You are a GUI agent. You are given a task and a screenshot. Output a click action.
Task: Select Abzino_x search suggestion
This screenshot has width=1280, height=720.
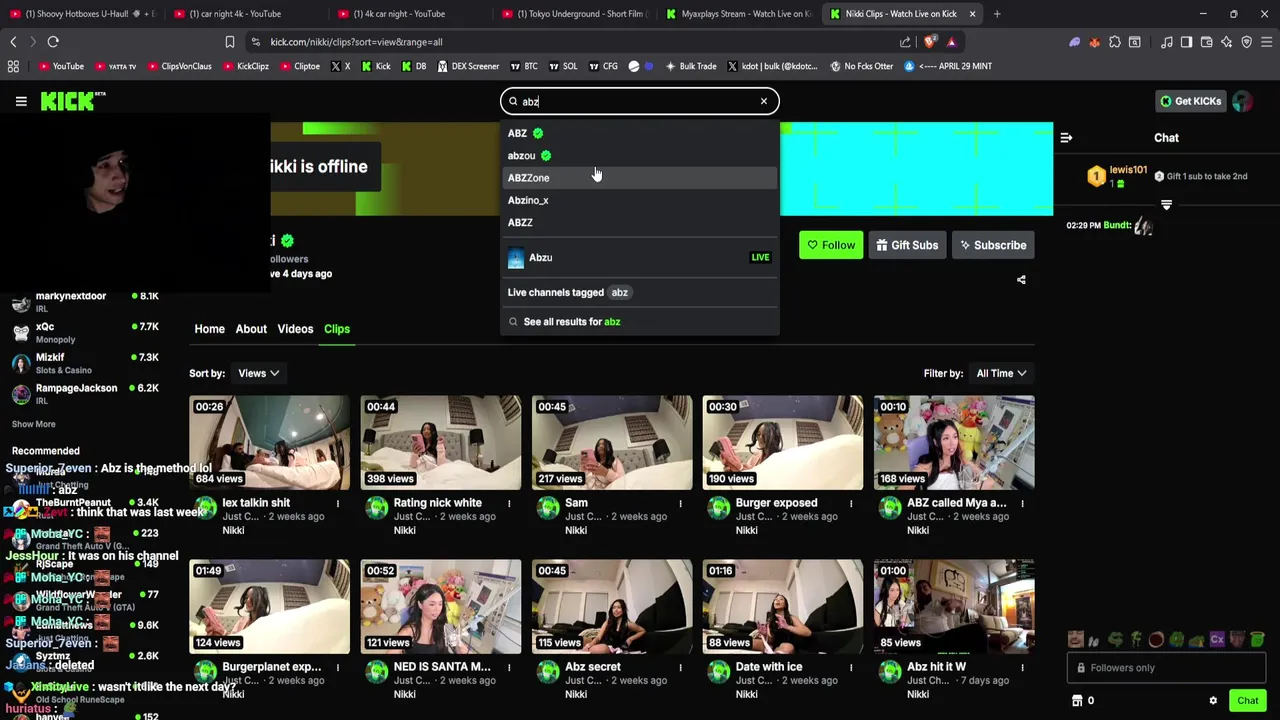639,200
